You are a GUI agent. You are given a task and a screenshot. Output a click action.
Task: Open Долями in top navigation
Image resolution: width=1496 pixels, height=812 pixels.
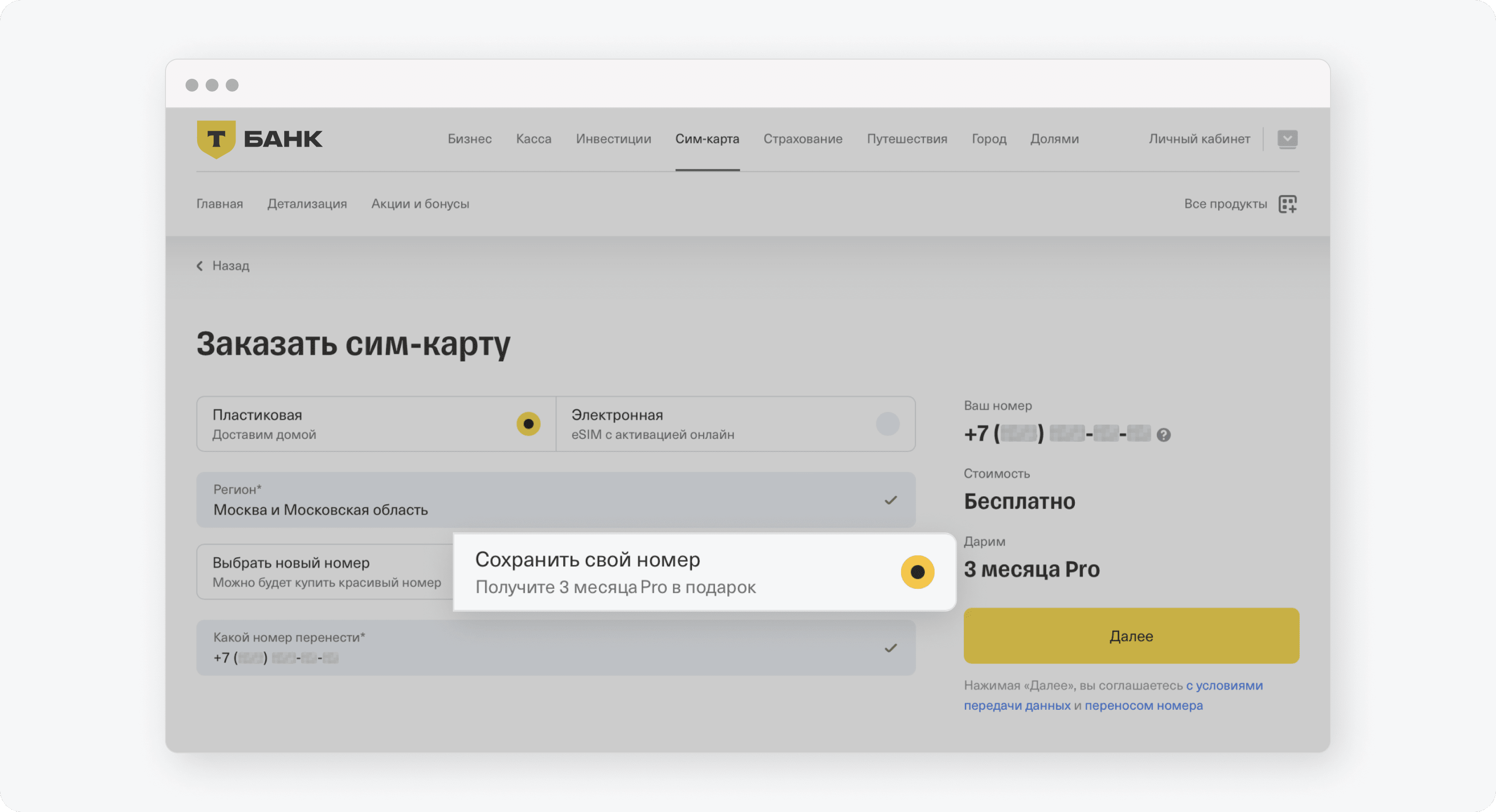1054,139
